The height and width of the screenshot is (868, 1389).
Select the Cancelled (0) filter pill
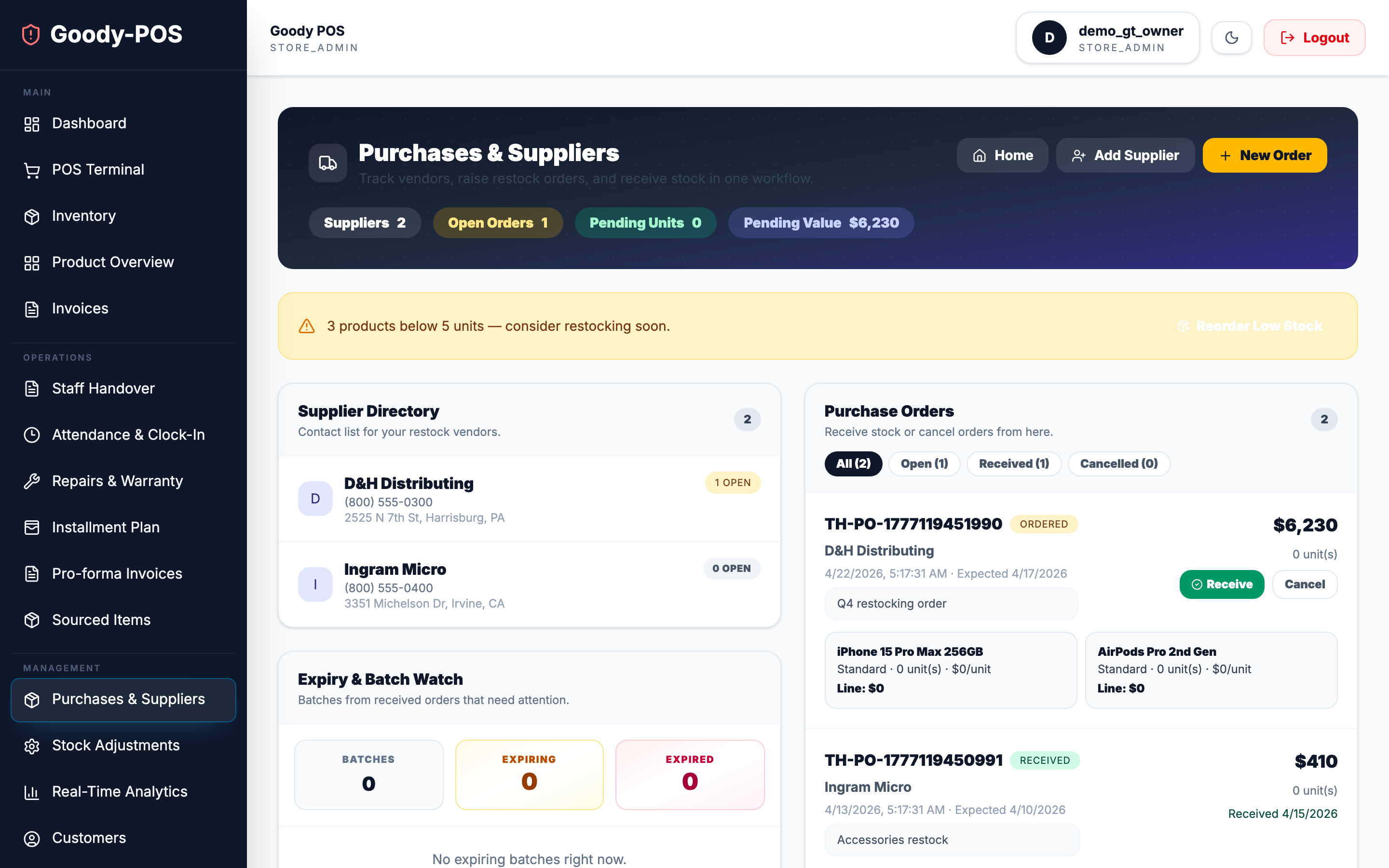tap(1118, 463)
